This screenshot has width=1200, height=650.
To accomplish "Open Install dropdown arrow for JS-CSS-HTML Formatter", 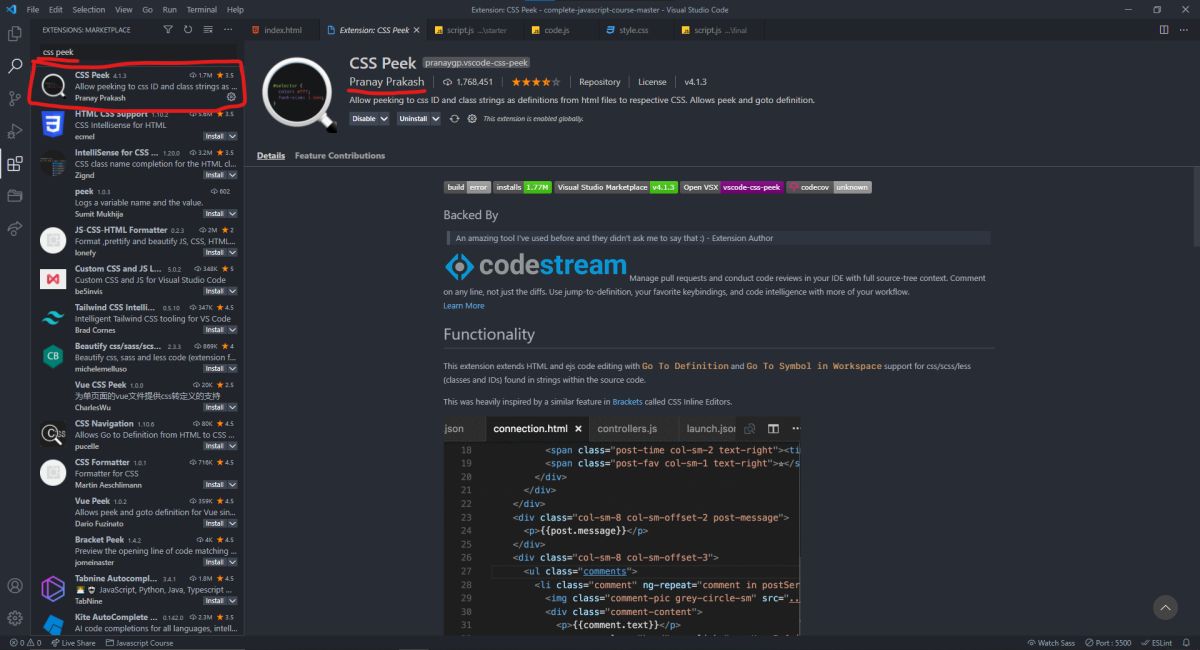I will coord(233,252).
